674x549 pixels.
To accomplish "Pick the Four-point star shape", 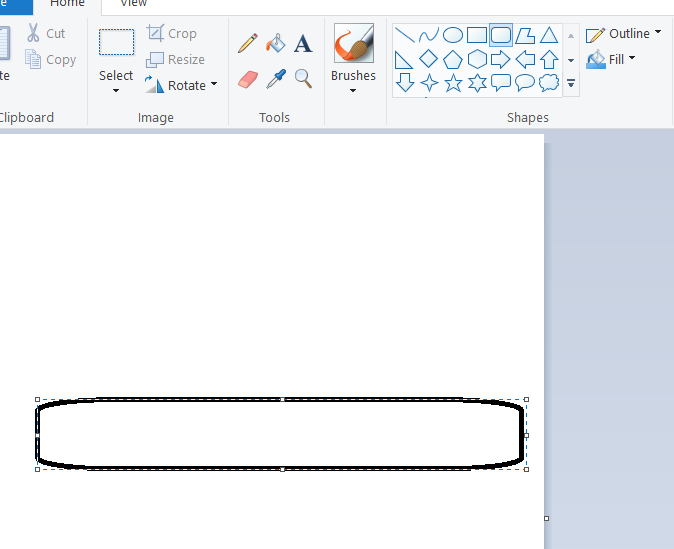I will [429, 83].
